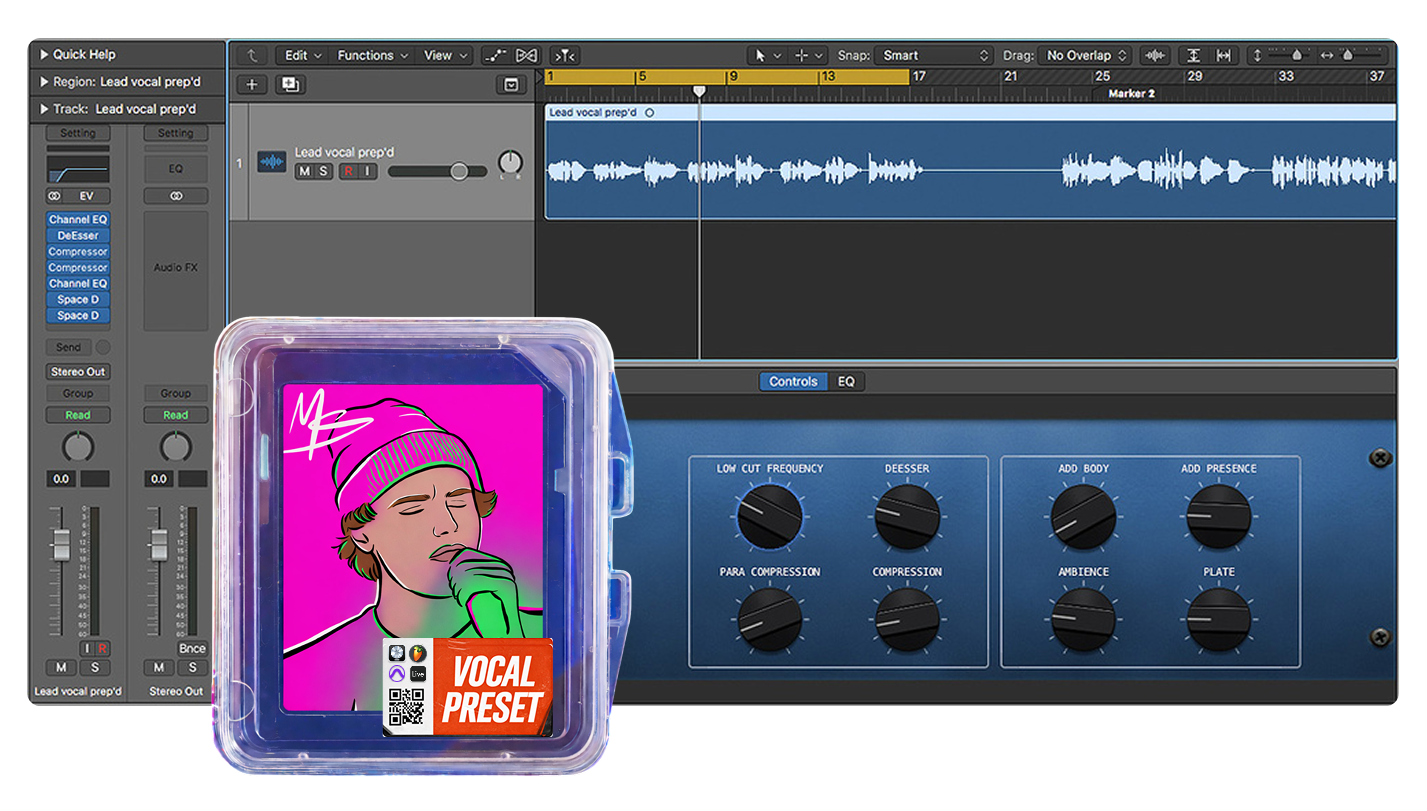Viewport: 1427px width, 811px height.
Task: Click the DeEsser plugin slot
Action: point(78,236)
